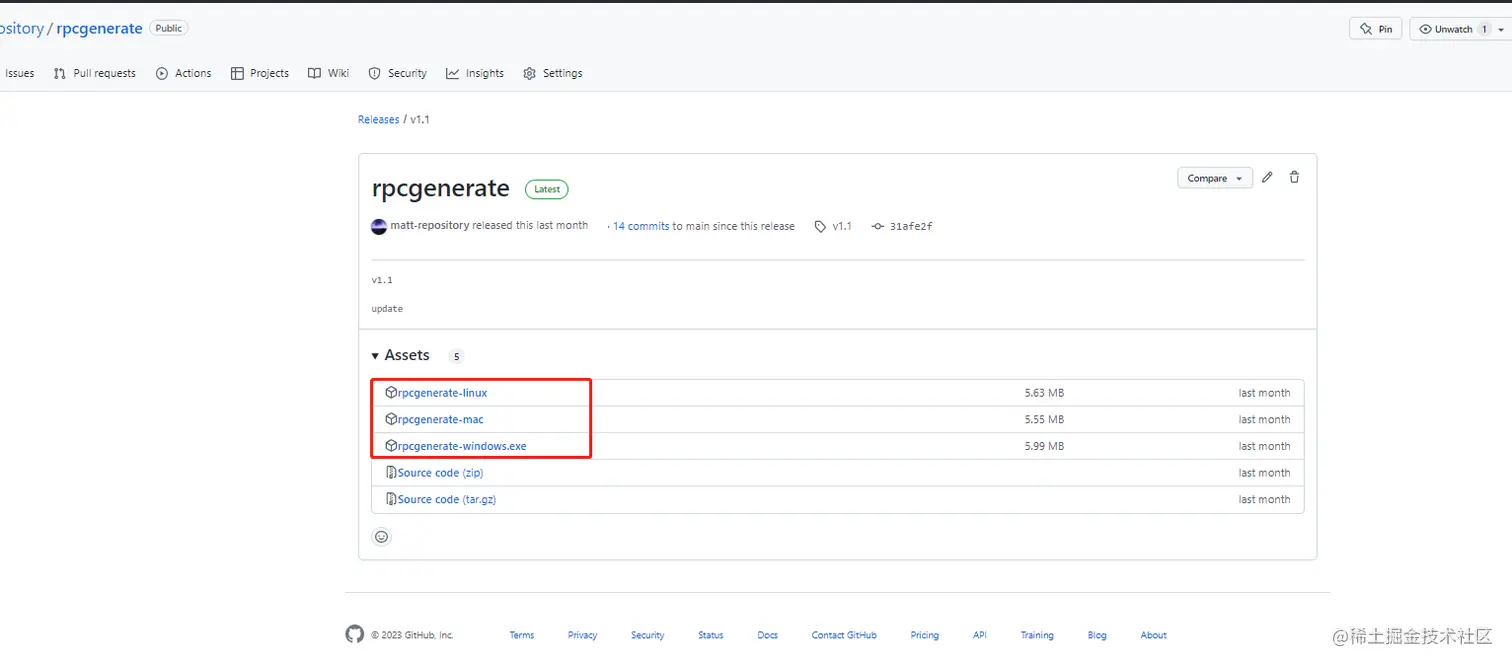Click the tag icon next to v1.1

[821, 227]
